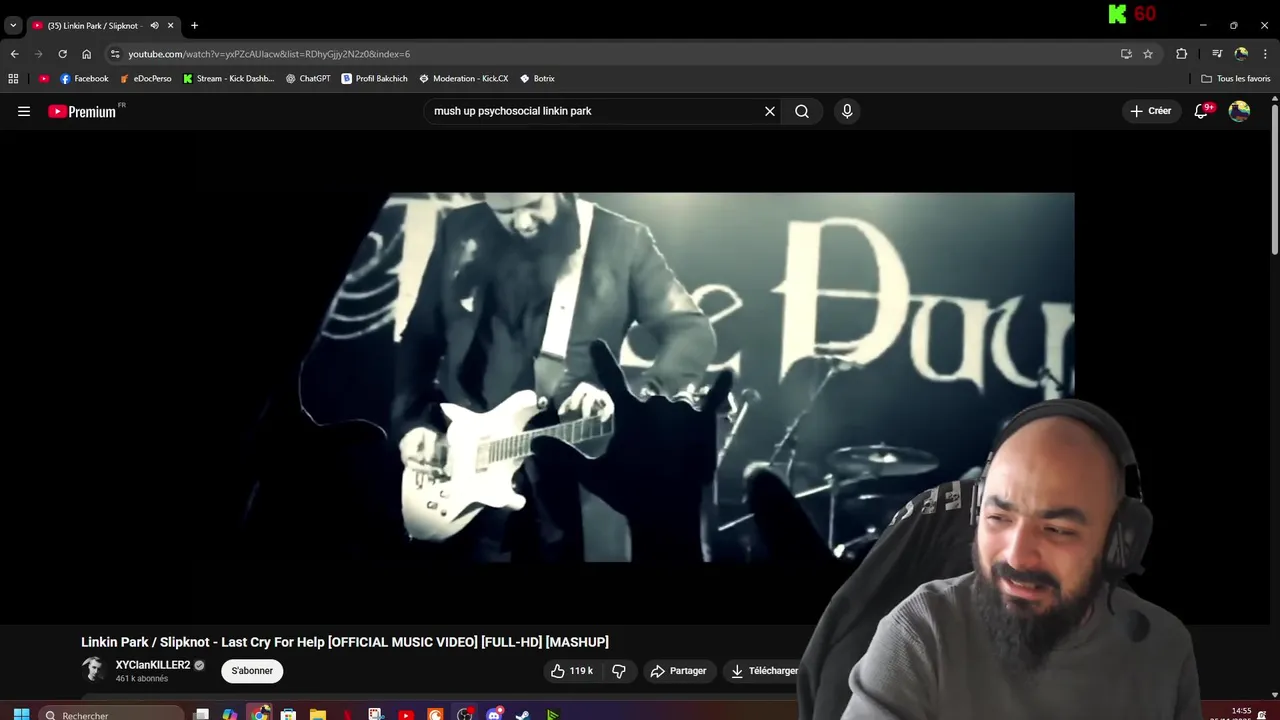Screen dimensions: 1280x720
Task: Open the media controls music icon
Action: click(1217, 54)
